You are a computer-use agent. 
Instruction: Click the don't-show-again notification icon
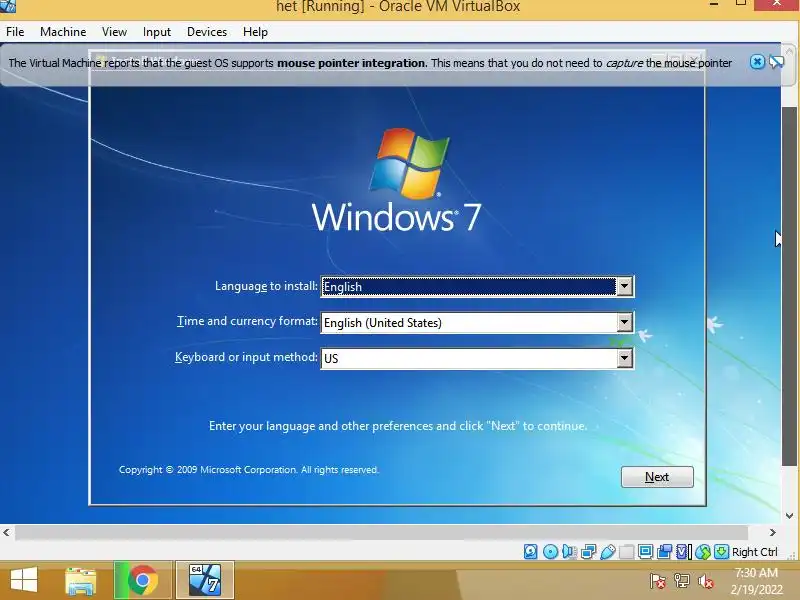777,62
